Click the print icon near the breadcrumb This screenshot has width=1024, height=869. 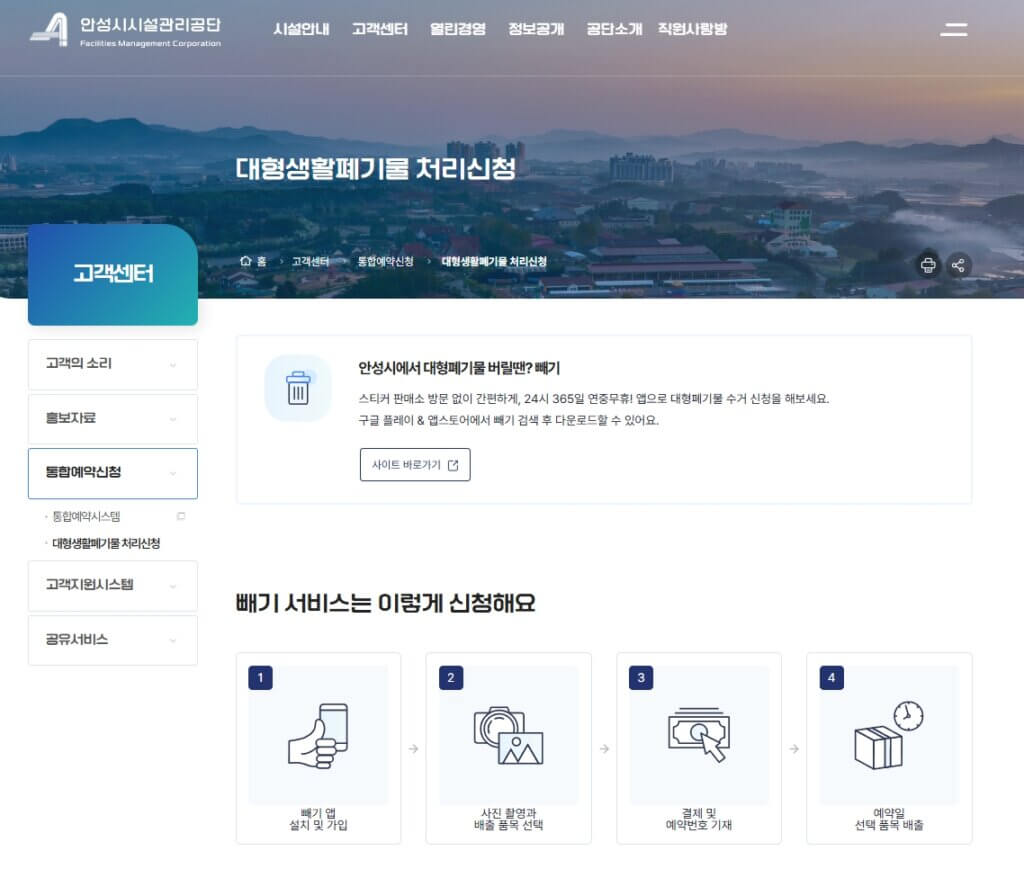929,265
